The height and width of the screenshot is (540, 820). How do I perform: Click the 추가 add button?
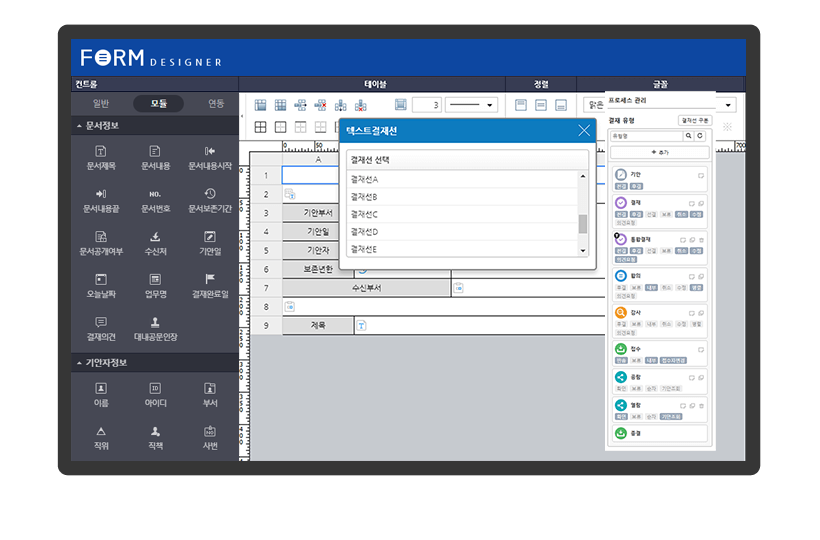[660, 152]
